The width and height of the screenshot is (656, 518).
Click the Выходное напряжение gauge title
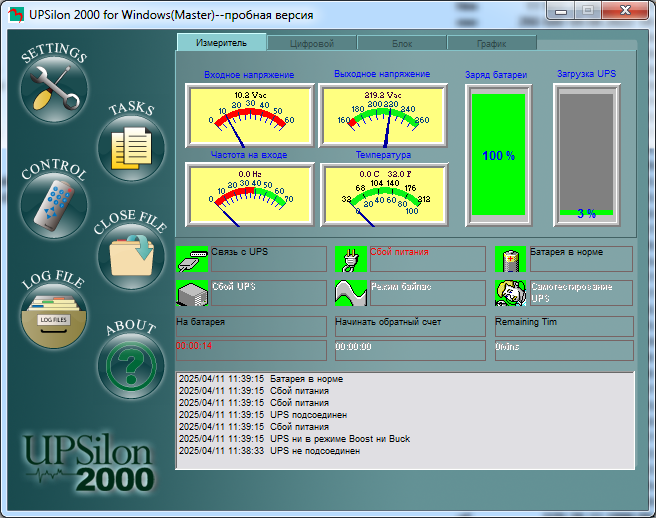(x=382, y=74)
